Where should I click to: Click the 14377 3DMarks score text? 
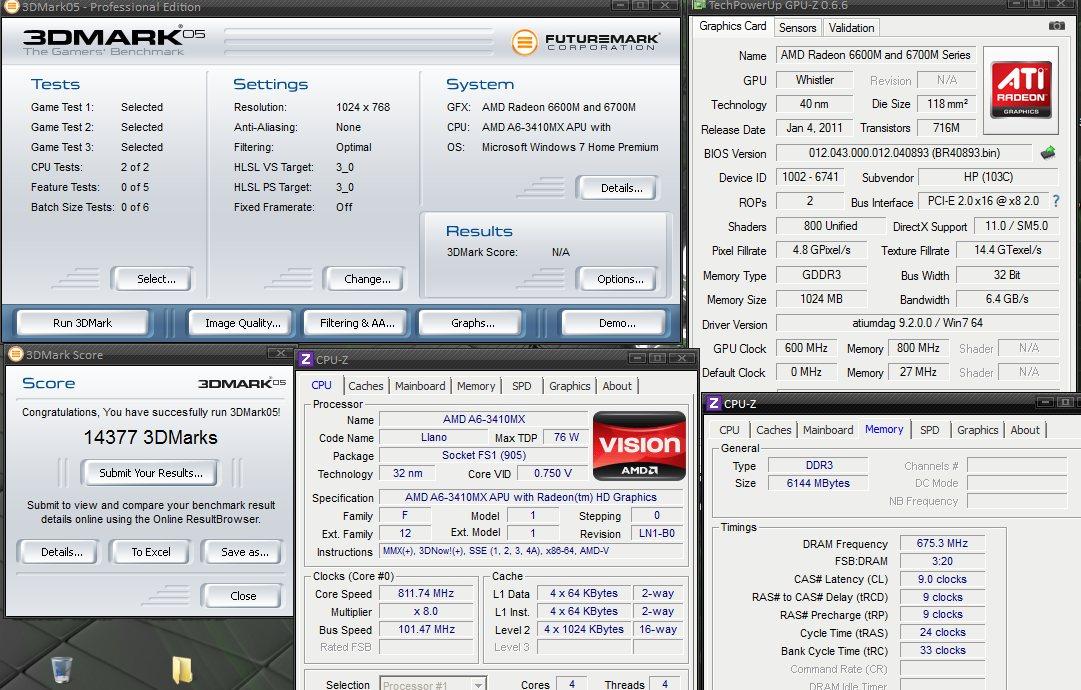150,438
